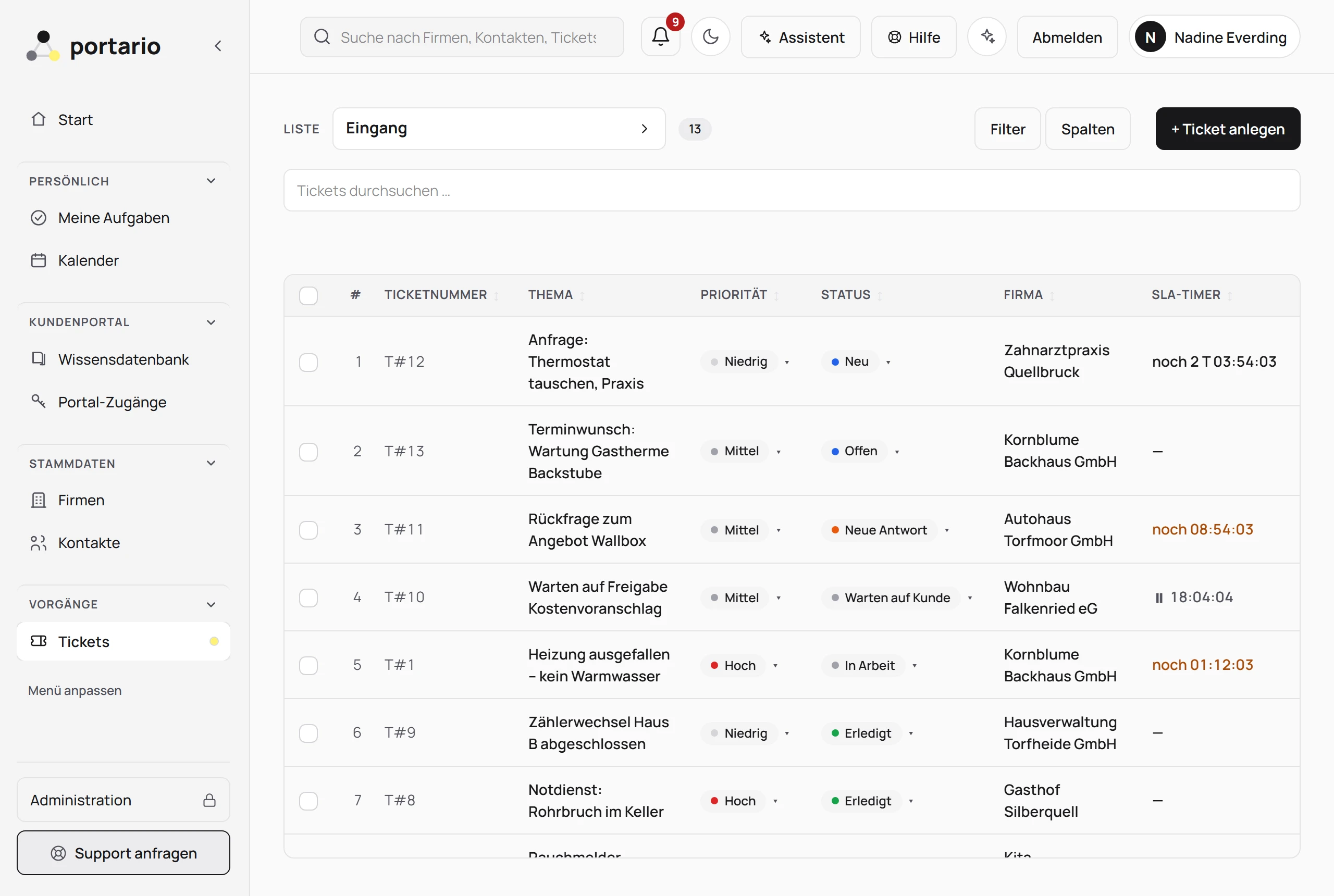Click the portario logo
This screenshot has height=896, width=1334.
click(94, 46)
